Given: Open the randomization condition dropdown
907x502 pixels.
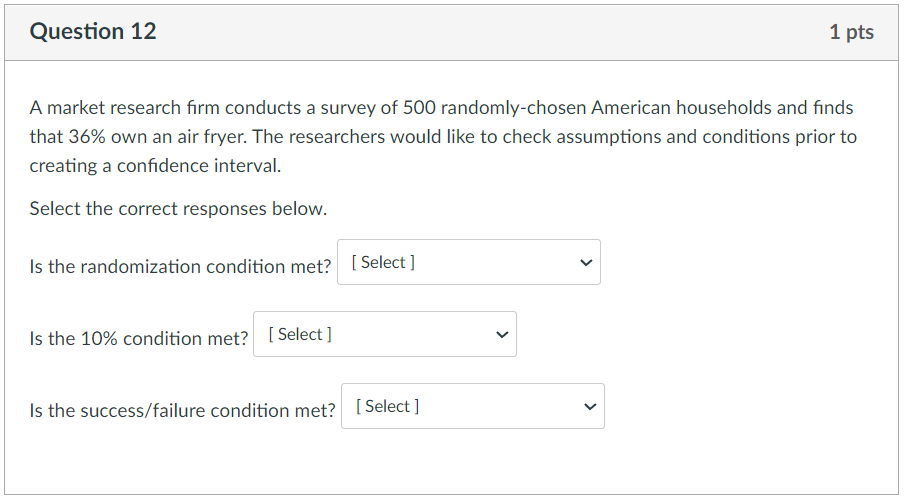Looking at the screenshot, I should pos(468,262).
